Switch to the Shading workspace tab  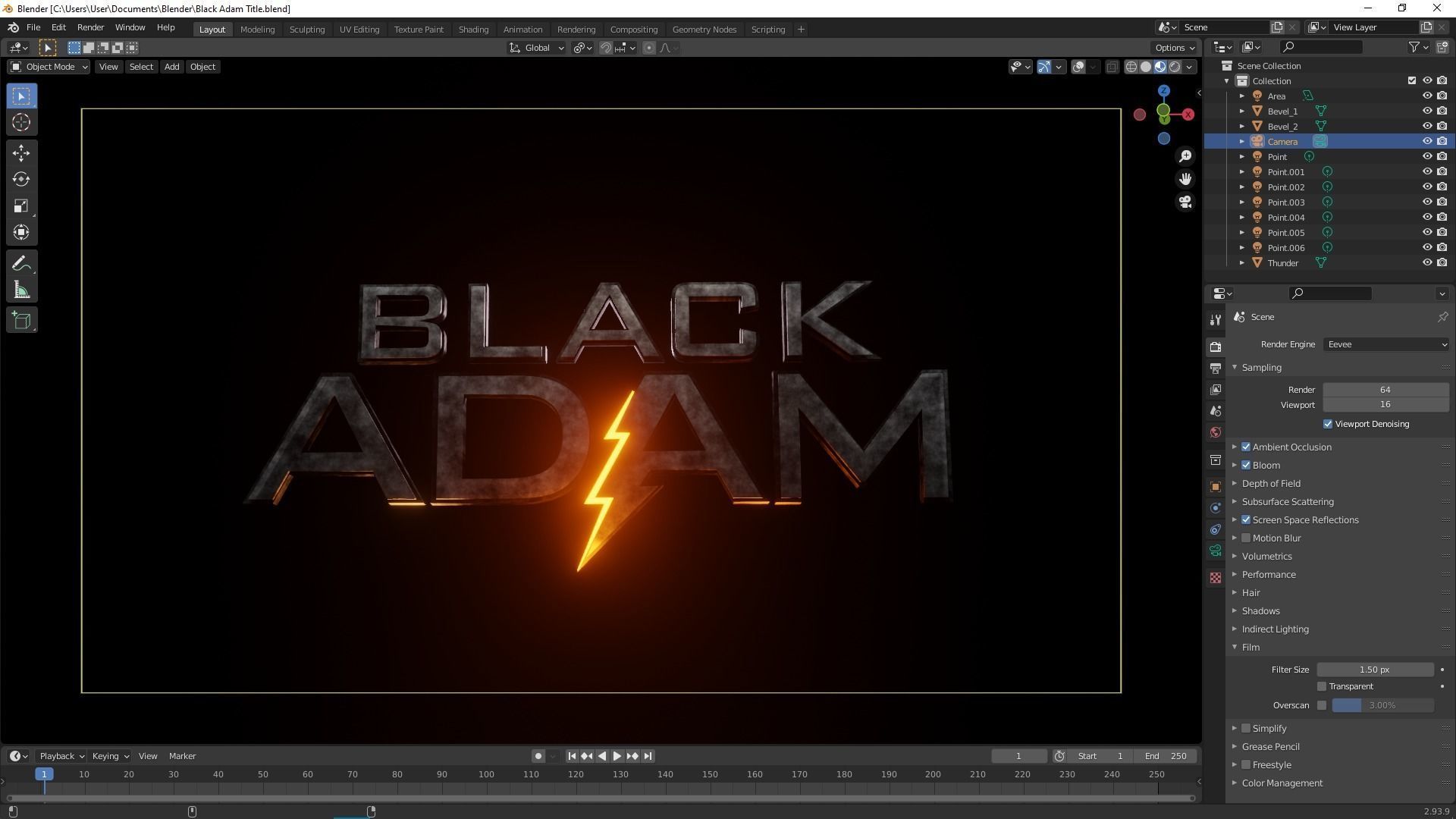click(x=473, y=29)
